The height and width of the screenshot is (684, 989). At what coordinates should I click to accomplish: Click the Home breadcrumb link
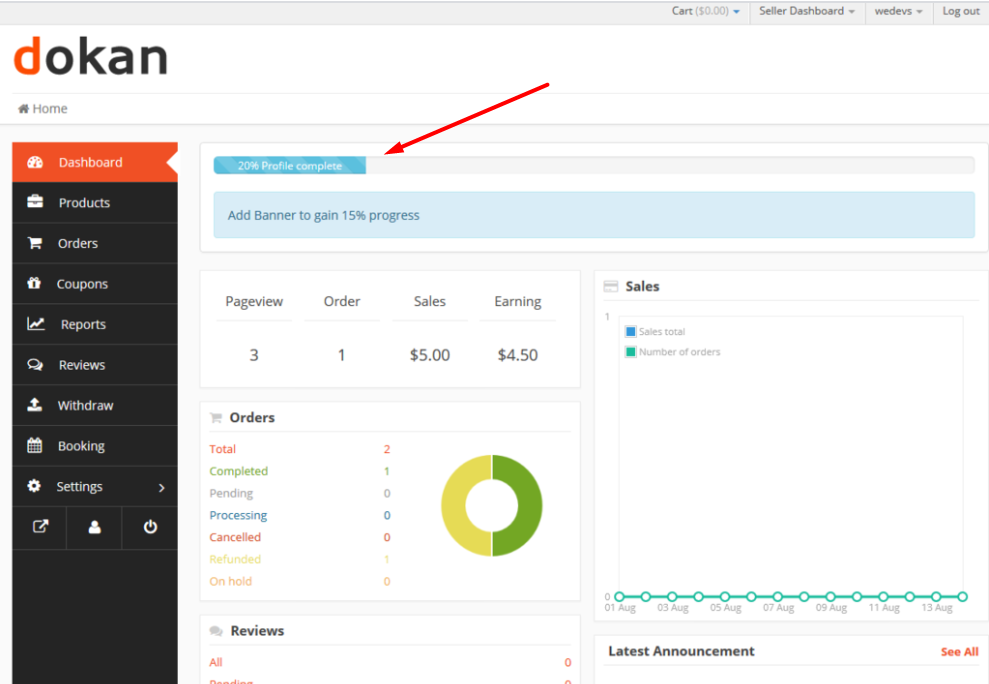tap(50, 109)
